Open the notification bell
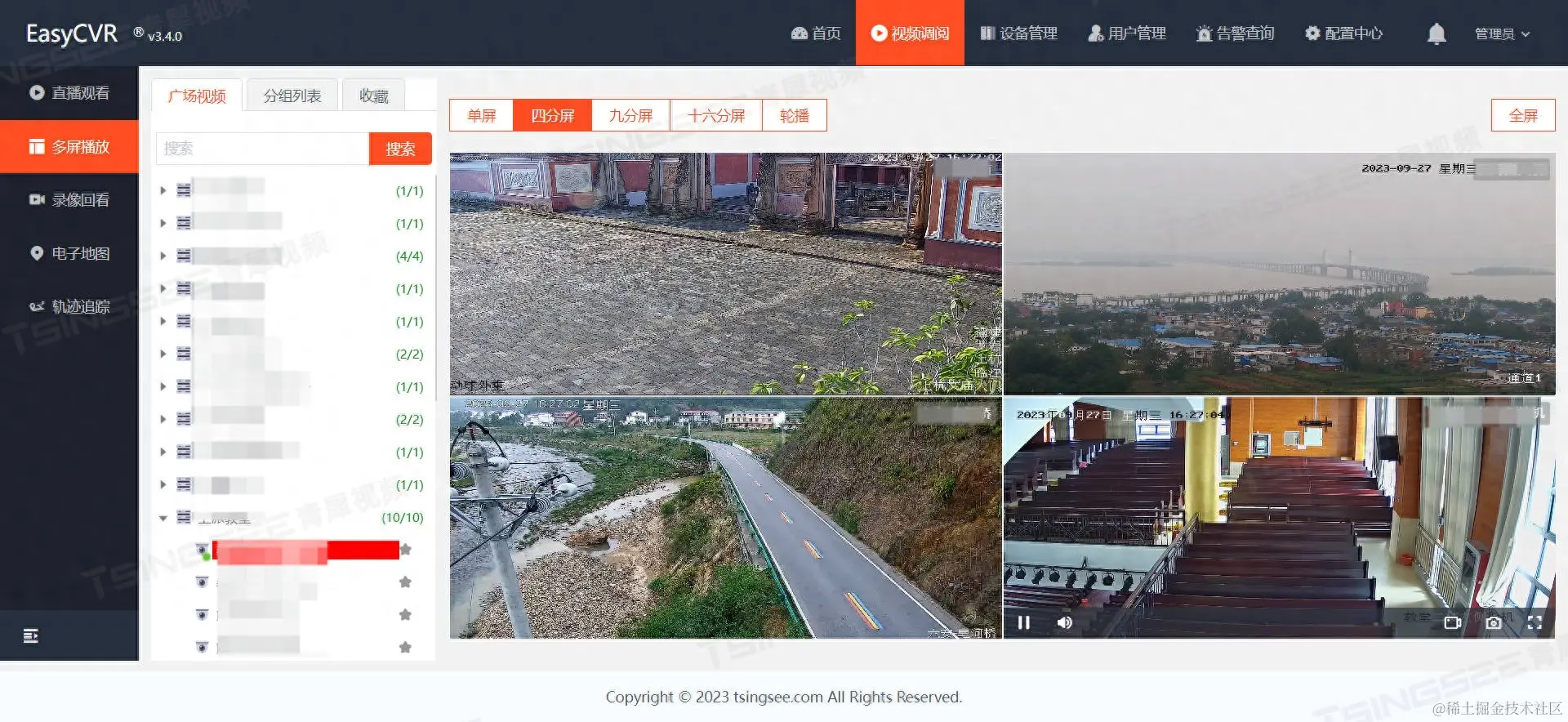1568x722 pixels. 1437,33
